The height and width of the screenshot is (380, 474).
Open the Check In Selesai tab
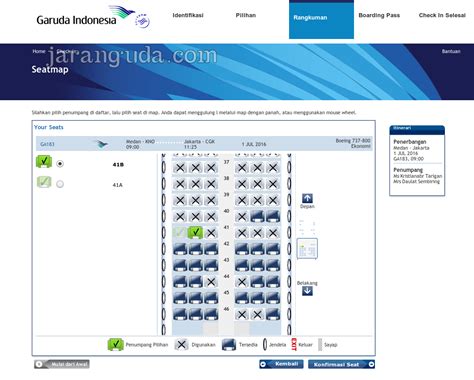click(x=442, y=15)
